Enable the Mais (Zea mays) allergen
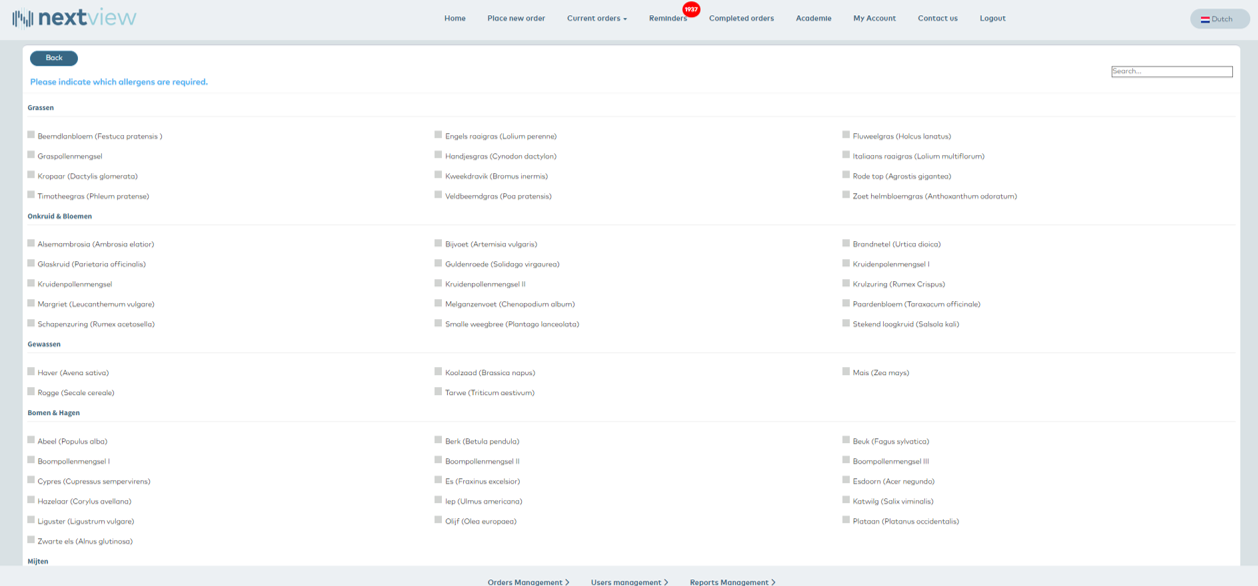The width and height of the screenshot is (1258, 586). click(x=846, y=372)
